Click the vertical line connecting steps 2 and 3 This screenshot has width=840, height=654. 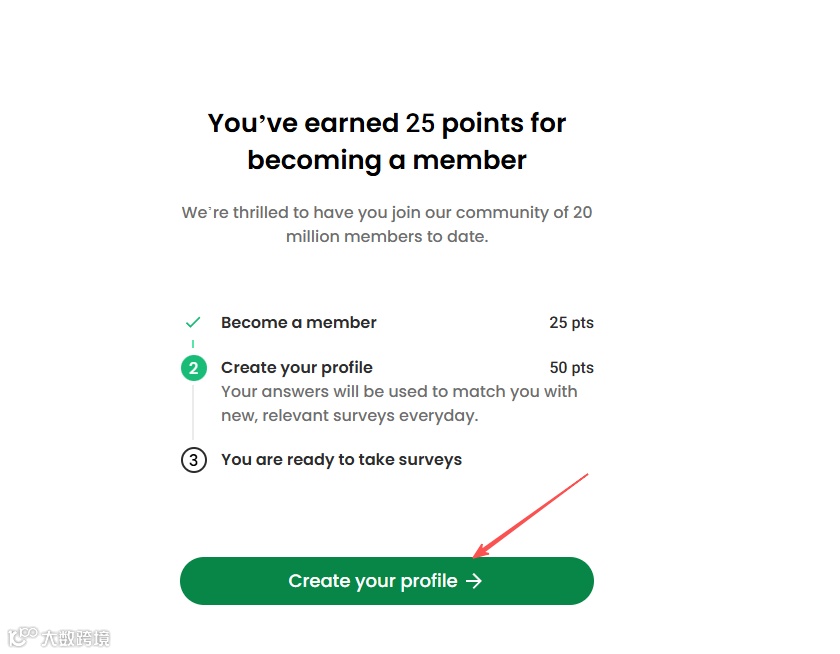[x=193, y=414]
